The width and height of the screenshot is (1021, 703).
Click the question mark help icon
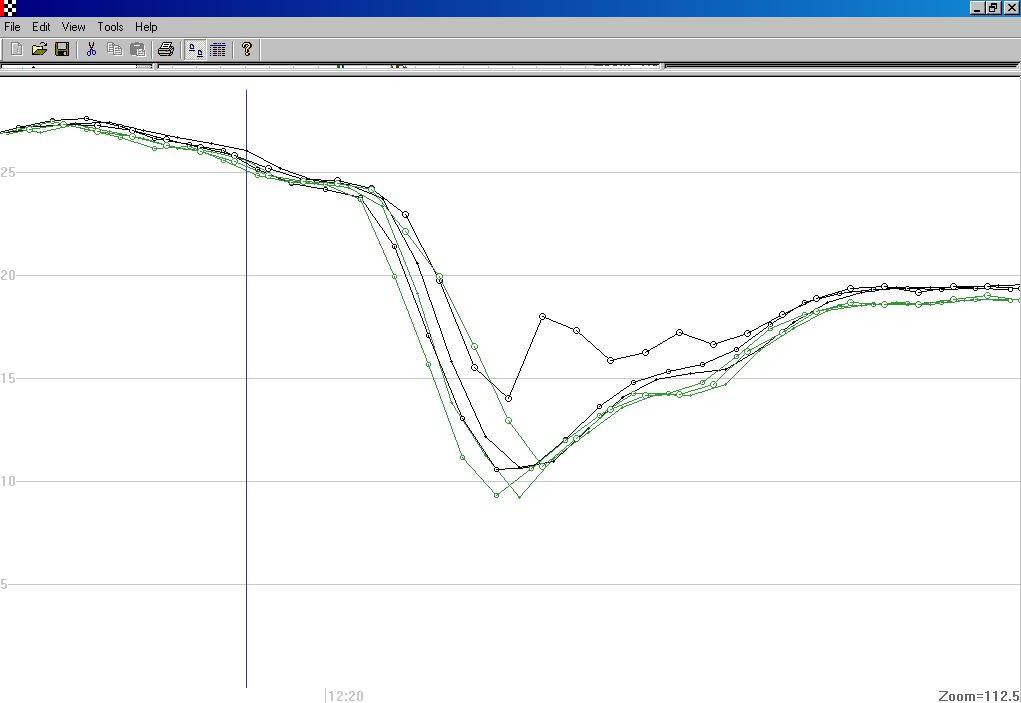click(247, 49)
